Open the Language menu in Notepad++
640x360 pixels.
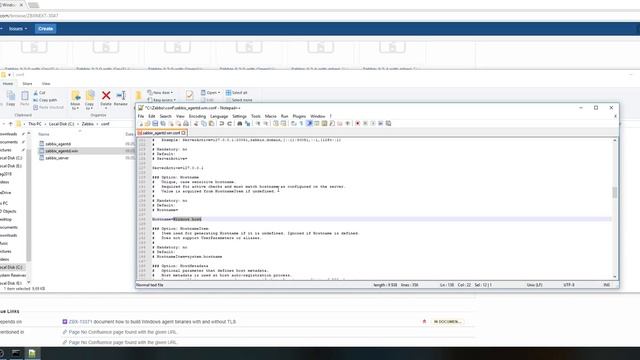coord(219,116)
